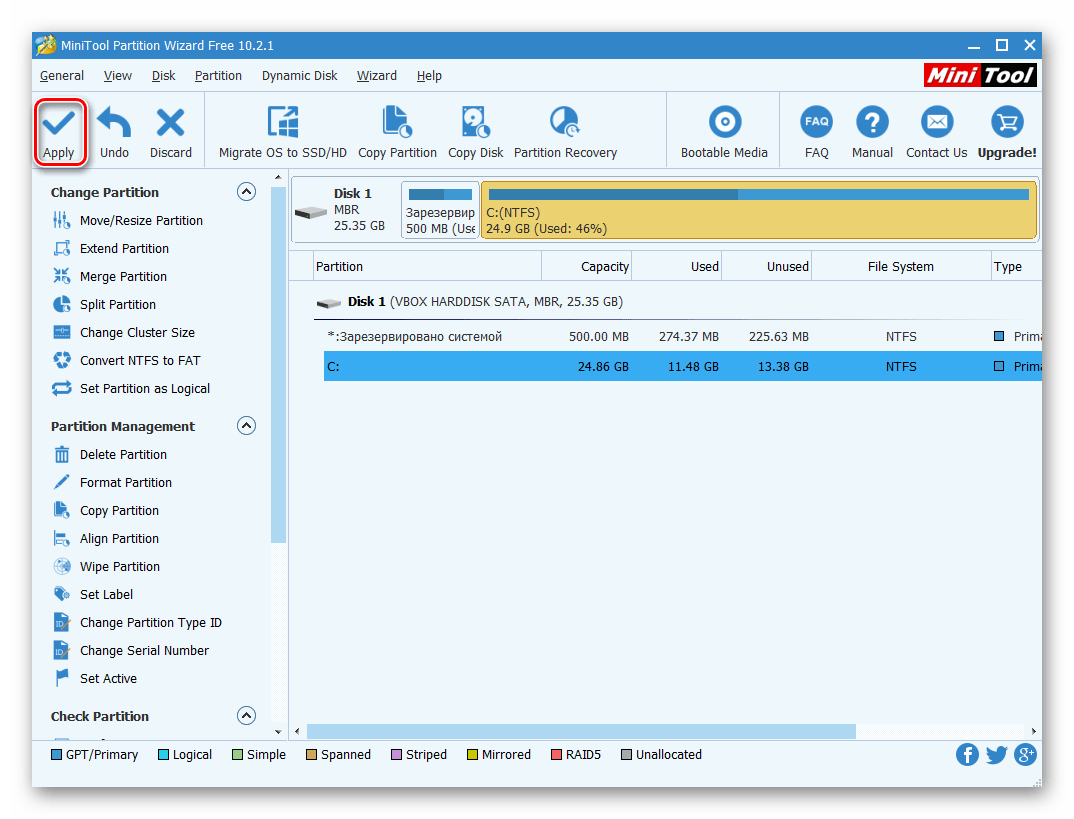
Task: Click Format Partition in sidebar
Action: [125, 483]
